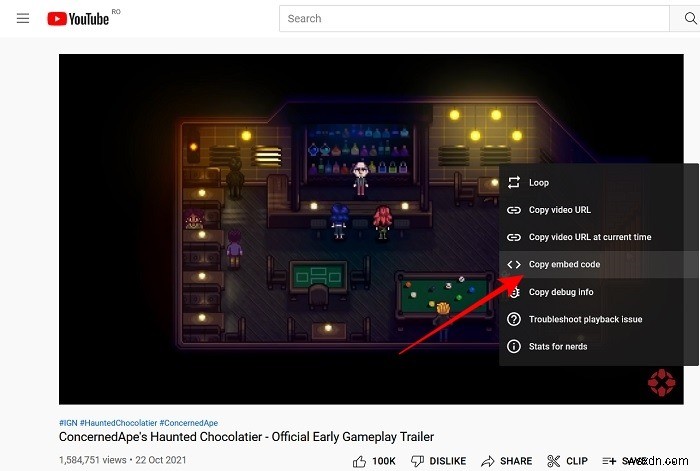This screenshot has width=700, height=471.
Task: Go to YouTube home via logo
Action: [78, 19]
